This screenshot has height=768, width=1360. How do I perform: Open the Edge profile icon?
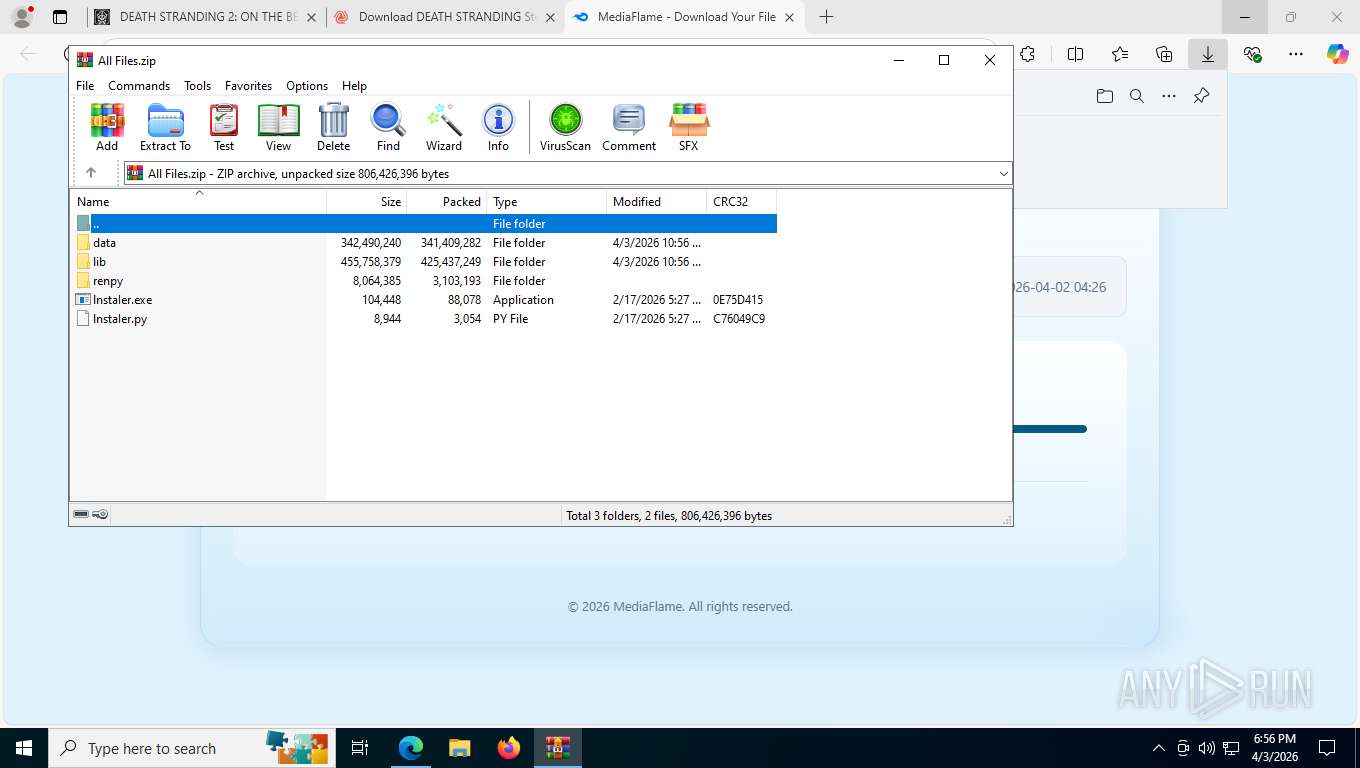point(22,17)
